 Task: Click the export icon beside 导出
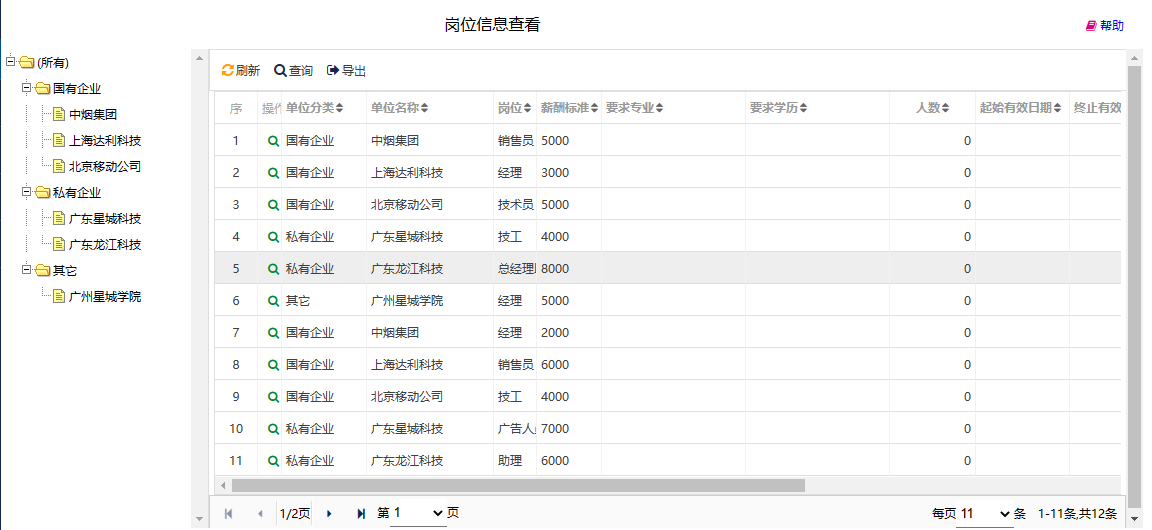coord(333,71)
